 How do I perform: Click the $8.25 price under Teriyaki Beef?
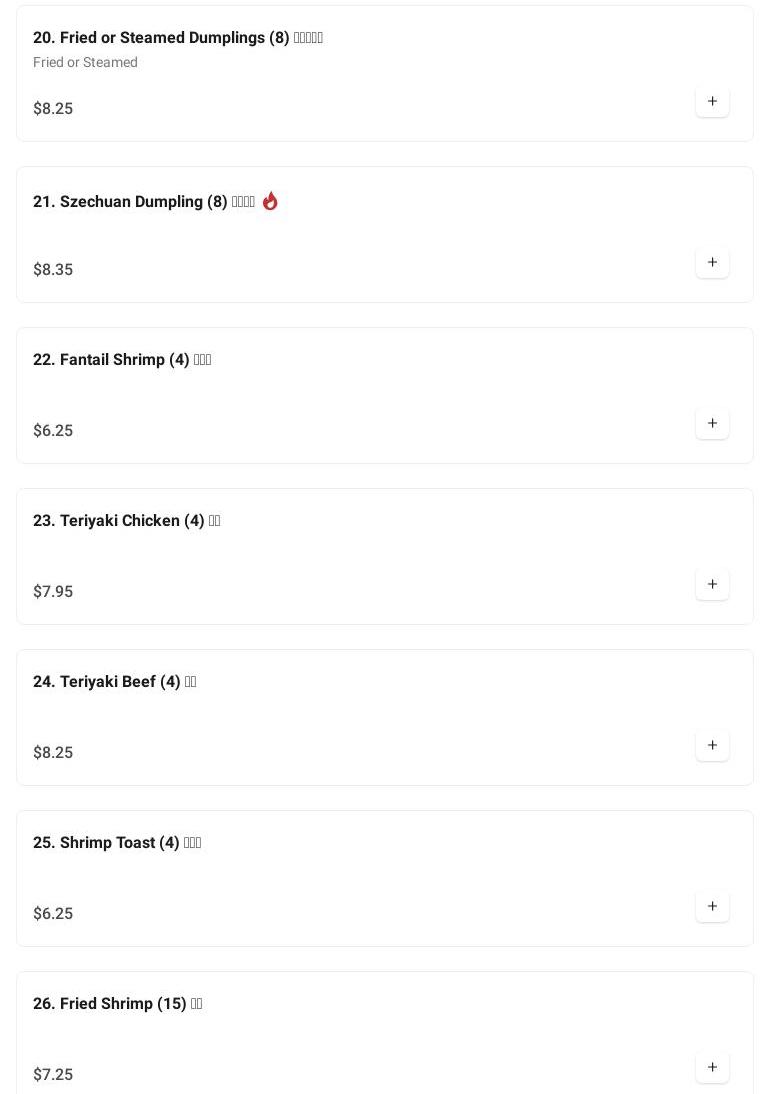tap(53, 753)
